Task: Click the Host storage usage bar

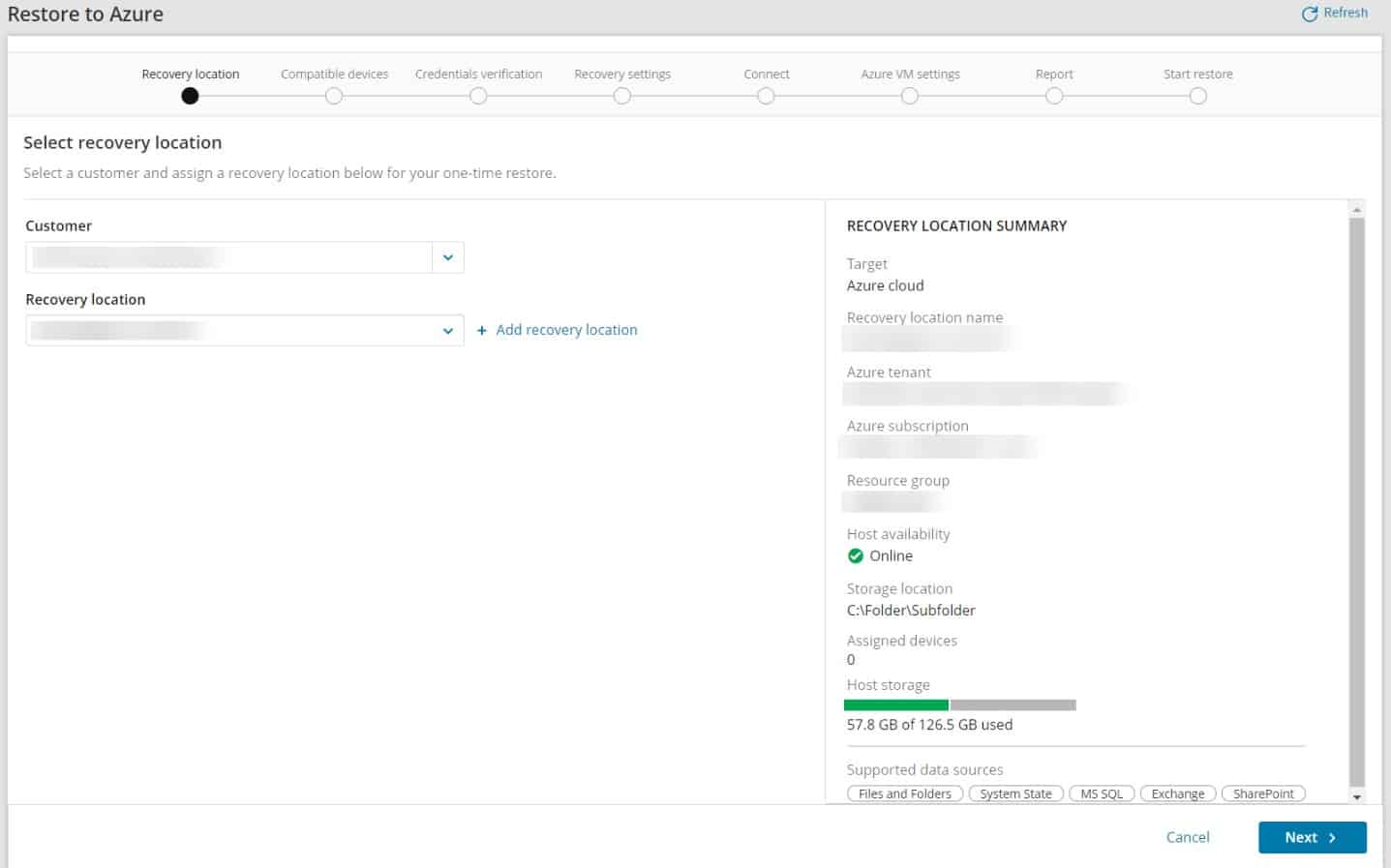Action: (959, 705)
